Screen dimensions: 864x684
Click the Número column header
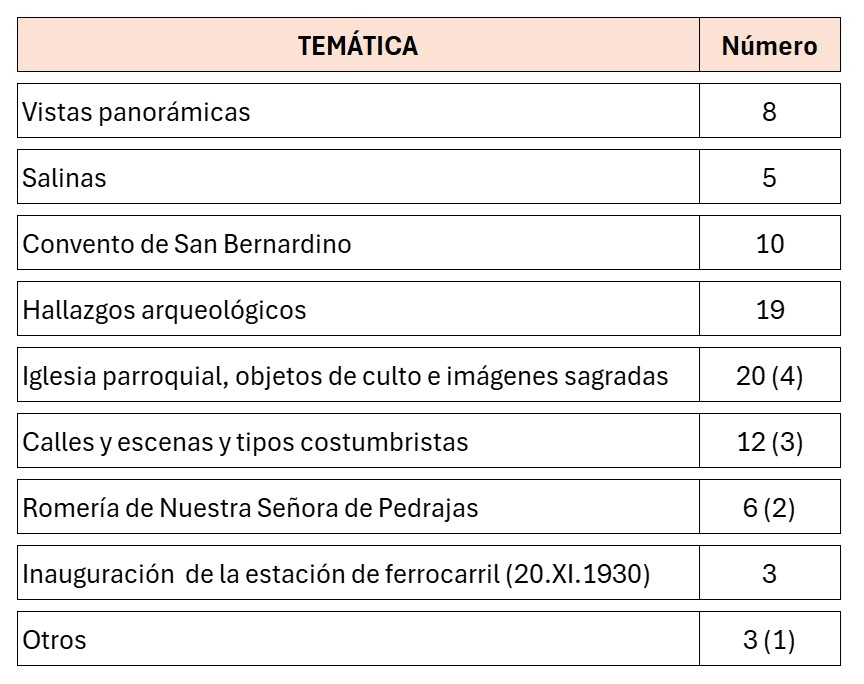coord(769,46)
